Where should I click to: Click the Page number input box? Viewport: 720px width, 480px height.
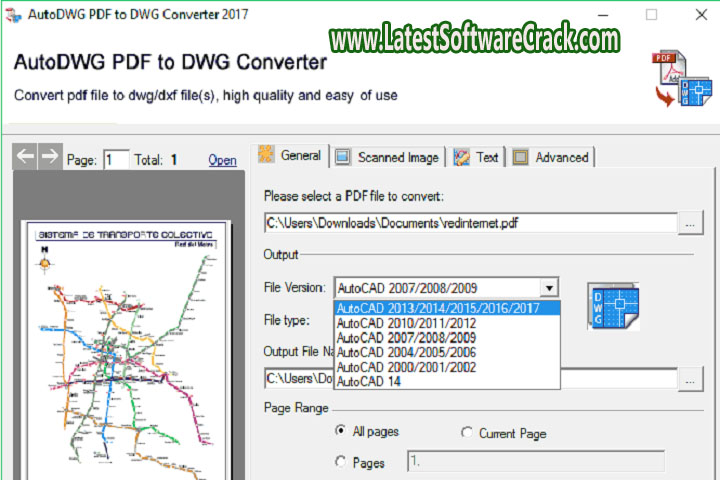point(116,160)
